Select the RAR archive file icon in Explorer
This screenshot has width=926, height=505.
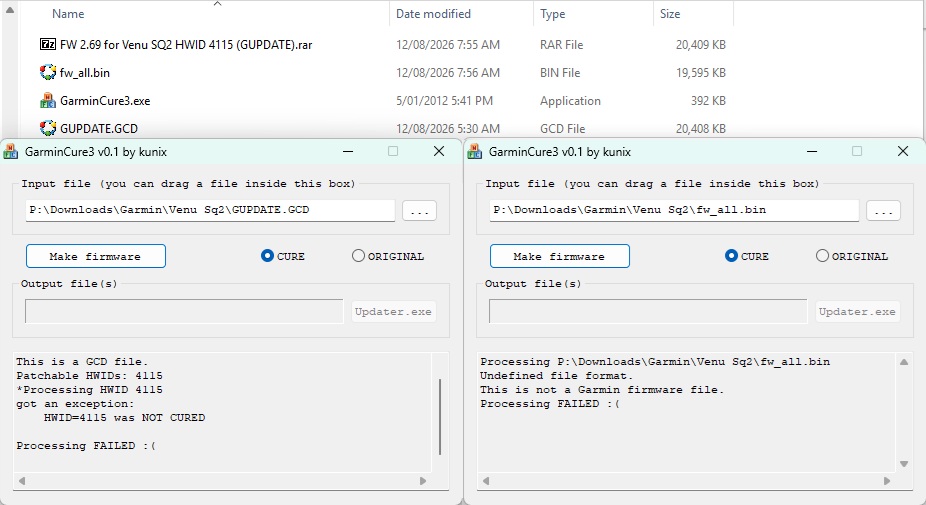coord(48,44)
